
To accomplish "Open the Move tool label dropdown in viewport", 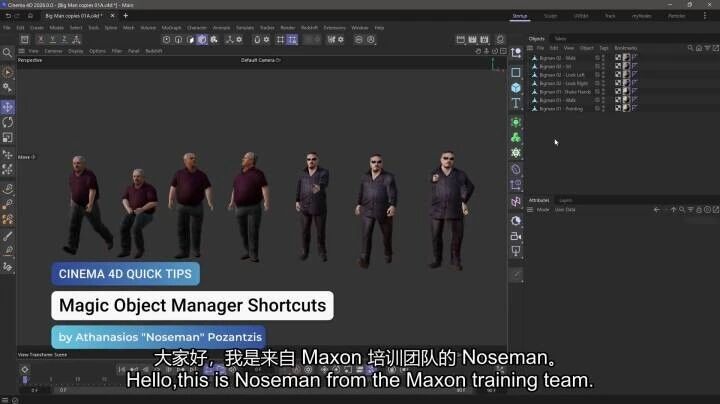I will tap(27, 157).
